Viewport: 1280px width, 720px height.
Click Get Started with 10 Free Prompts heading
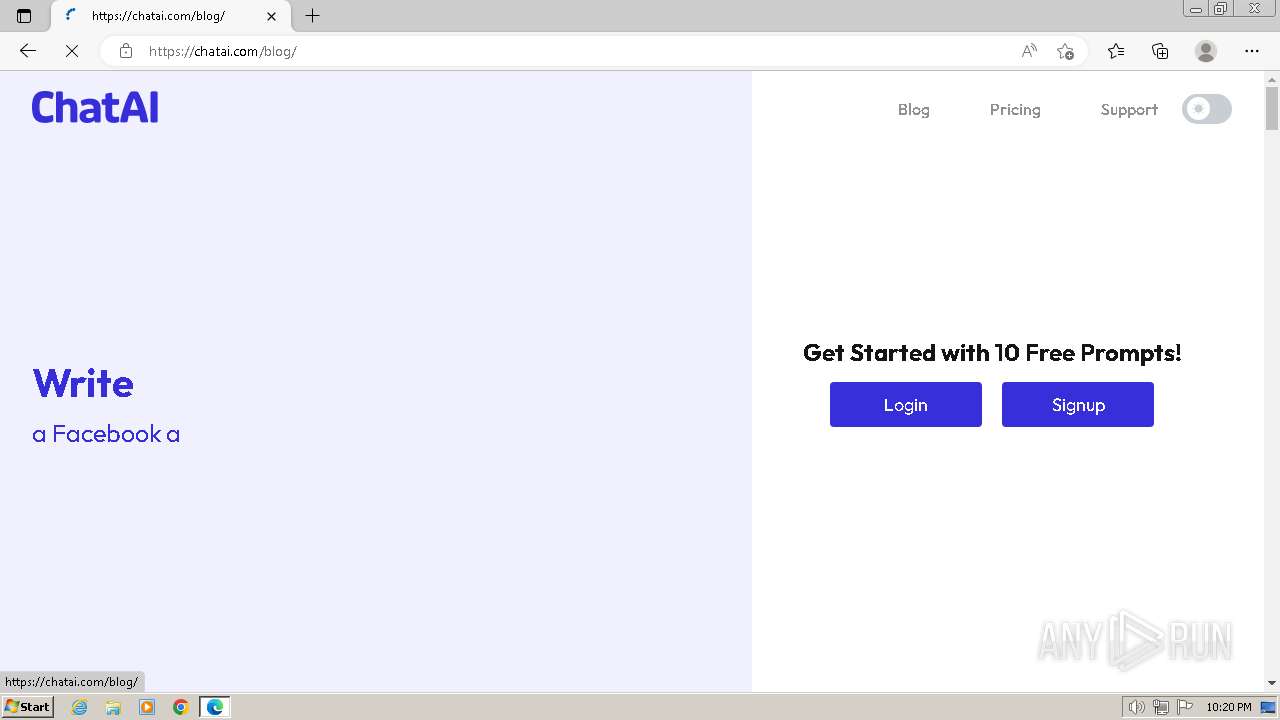(992, 353)
